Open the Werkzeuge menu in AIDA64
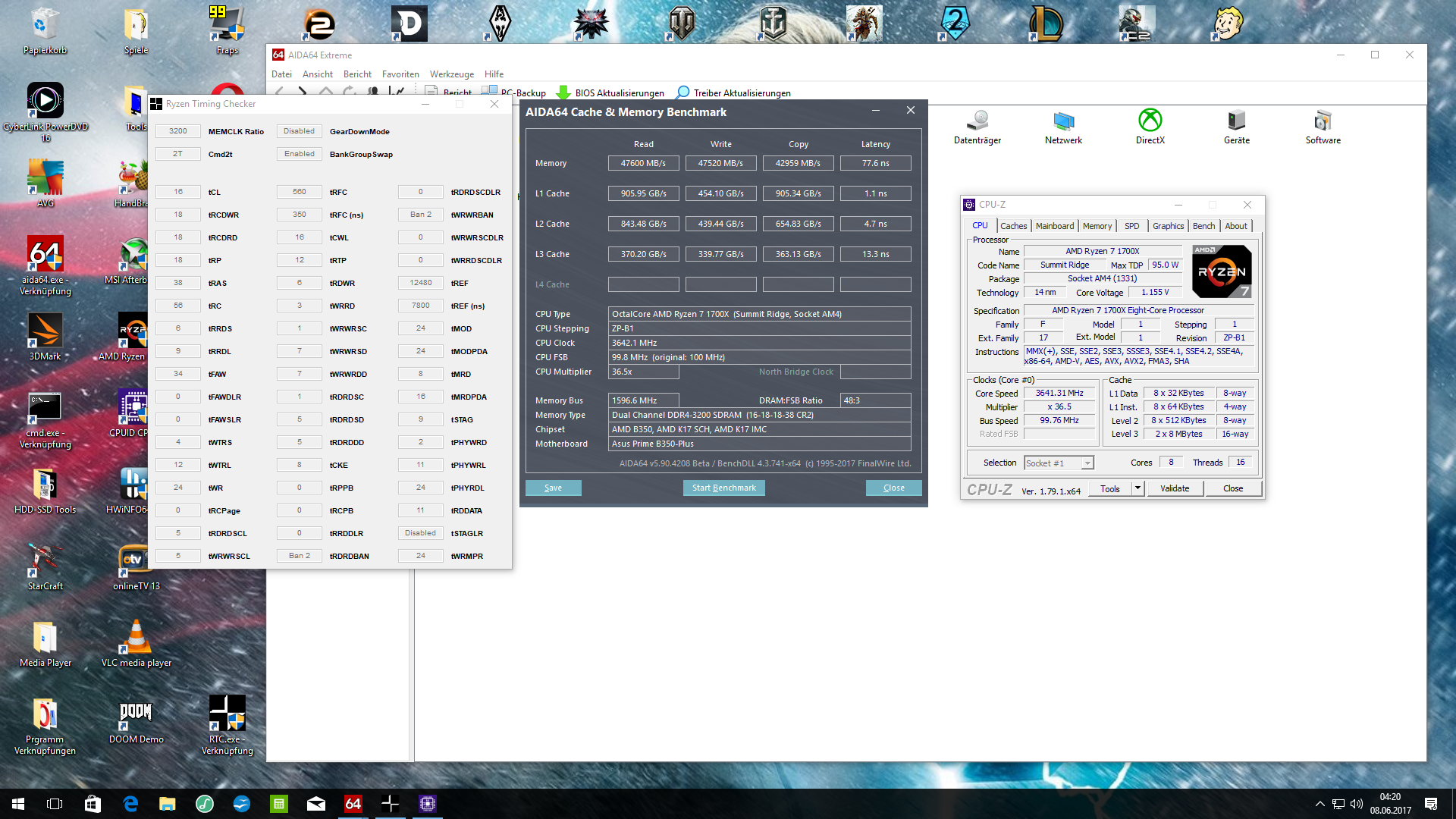This screenshot has width=1456, height=819. [x=451, y=74]
